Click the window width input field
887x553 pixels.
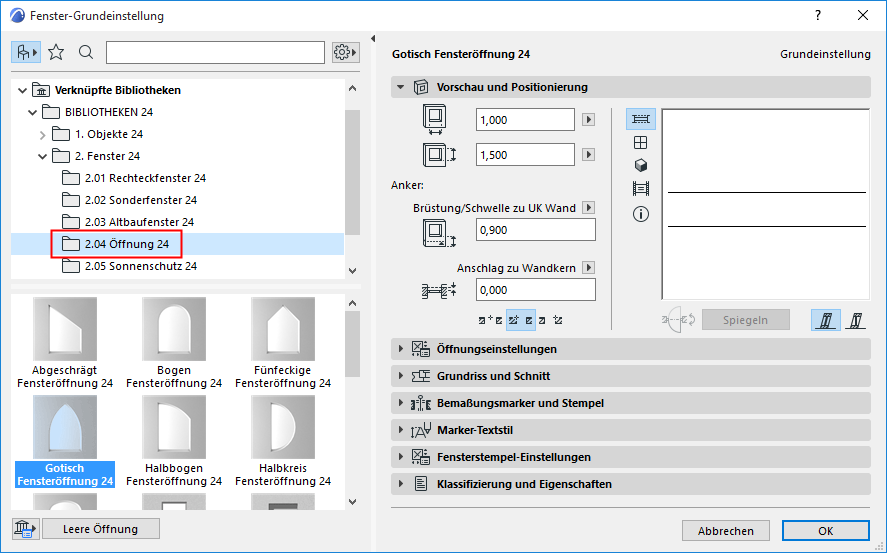point(526,120)
